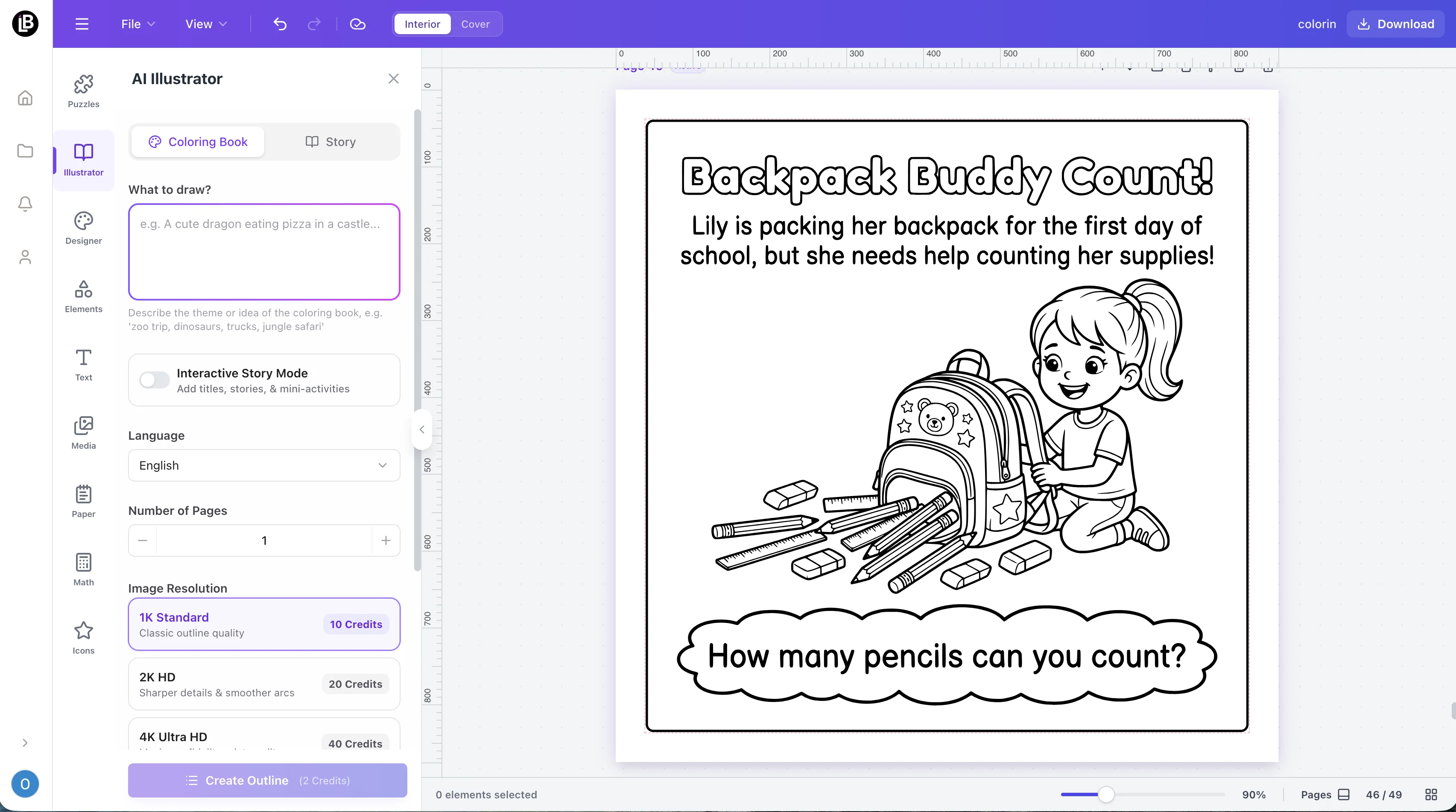The height and width of the screenshot is (812, 1456).
Task: Select the Lily is packing story text
Action: (947, 240)
